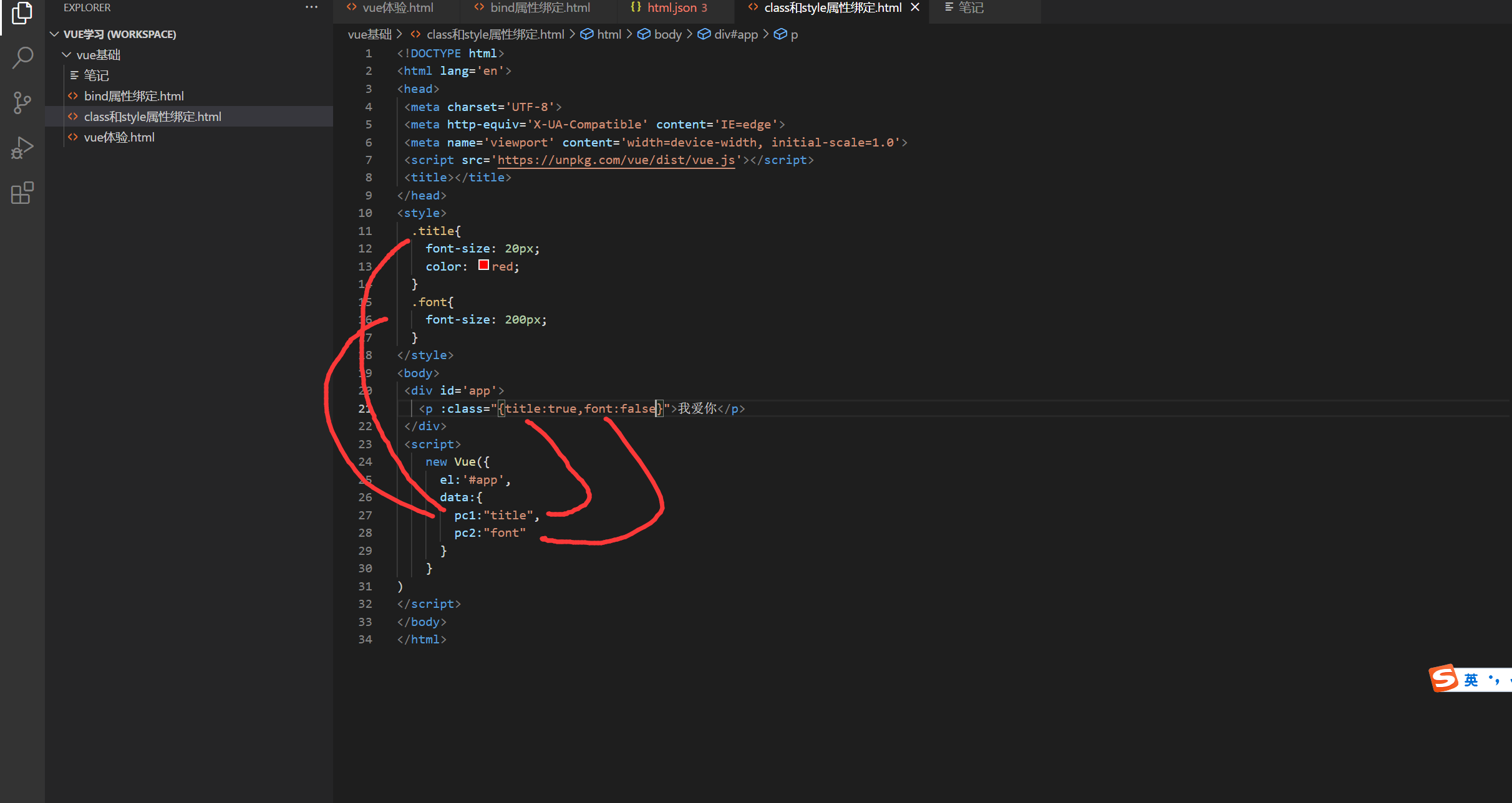Click the body breadcrumb item
Viewport: 1512px width, 803px height.
click(667, 34)
